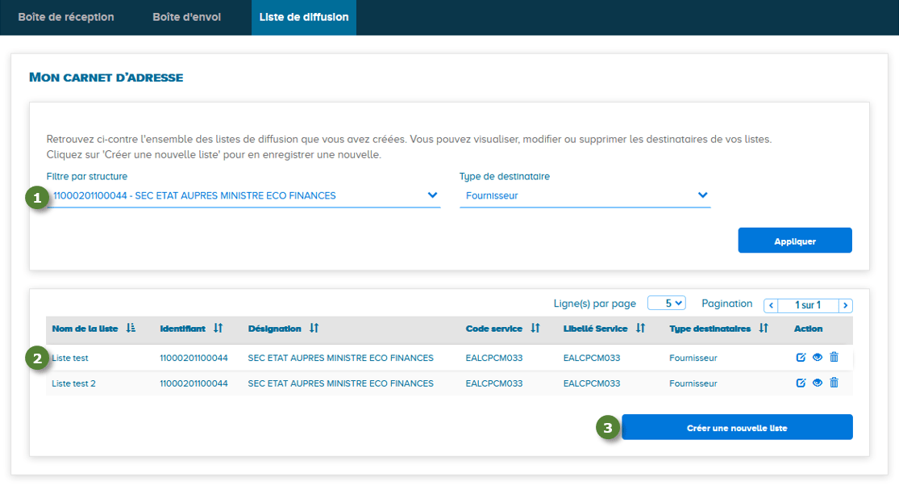Sort by Désignation column arrows

click(313, 328)
